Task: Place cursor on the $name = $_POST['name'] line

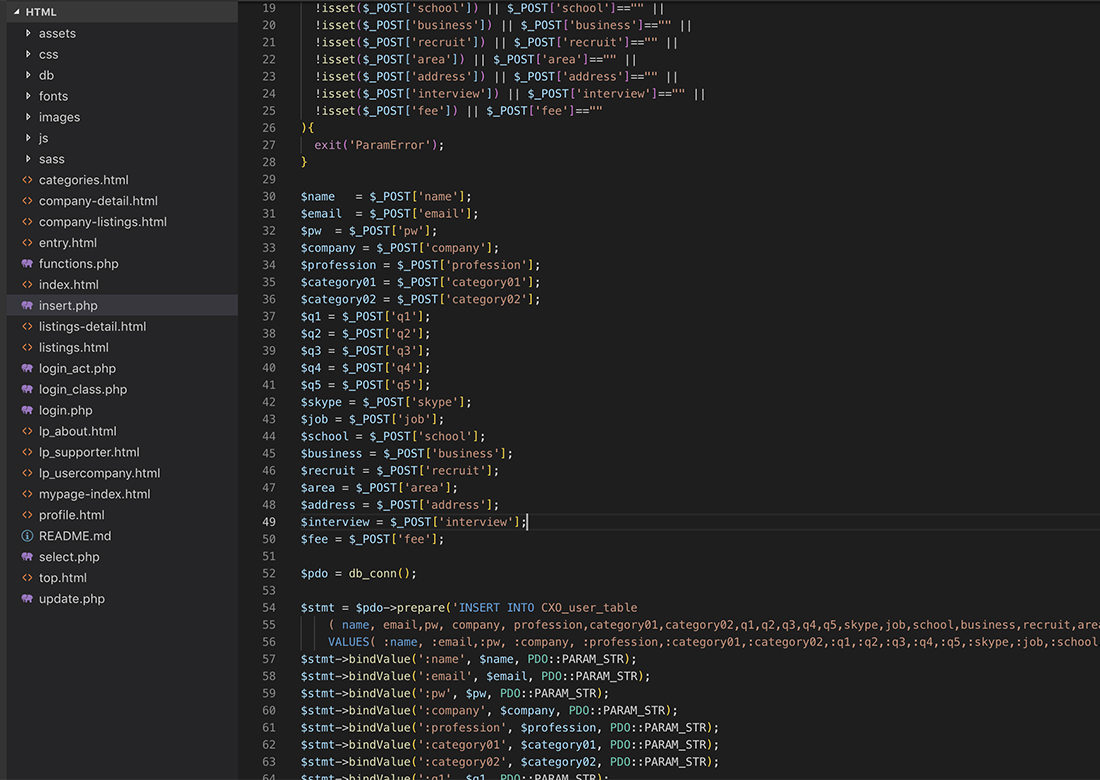Action: point(386,196)
